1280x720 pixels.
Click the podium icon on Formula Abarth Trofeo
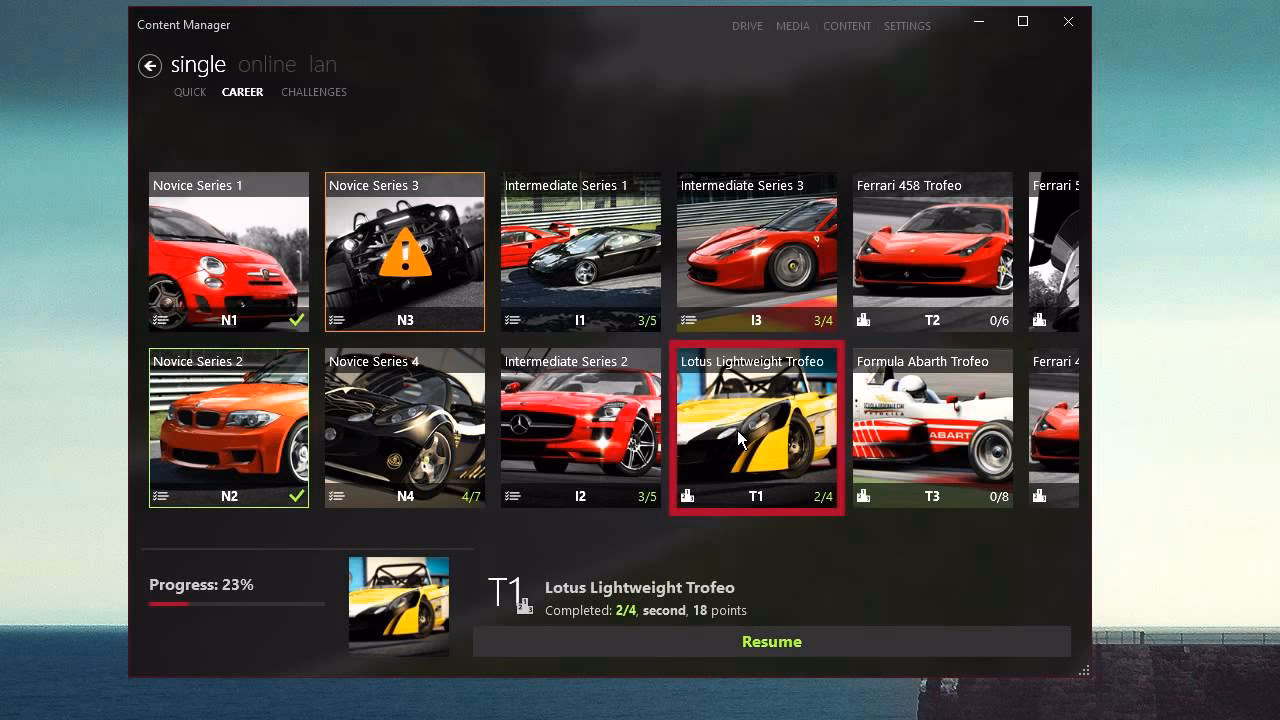pyautogui.click(x=863, y=496)
